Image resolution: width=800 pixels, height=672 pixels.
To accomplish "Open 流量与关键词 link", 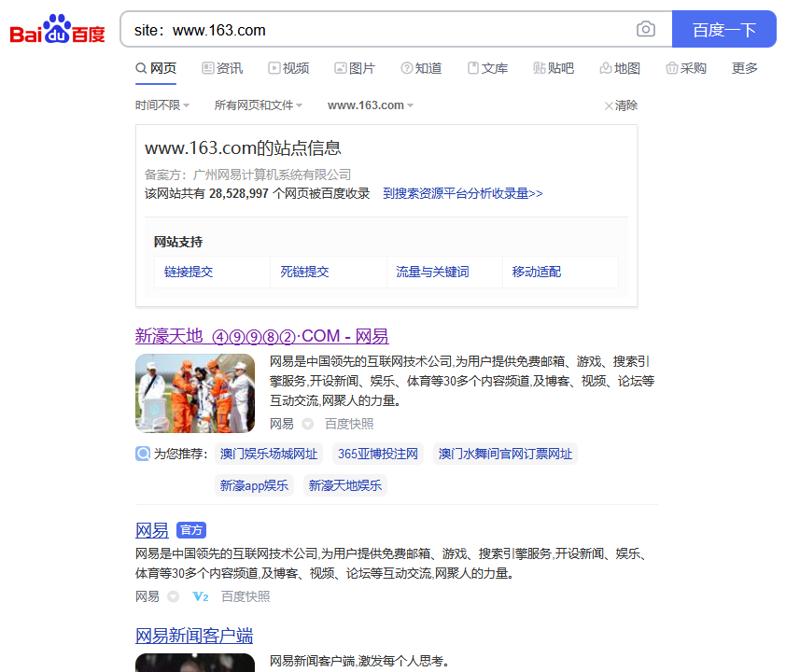I will point(432,272).
